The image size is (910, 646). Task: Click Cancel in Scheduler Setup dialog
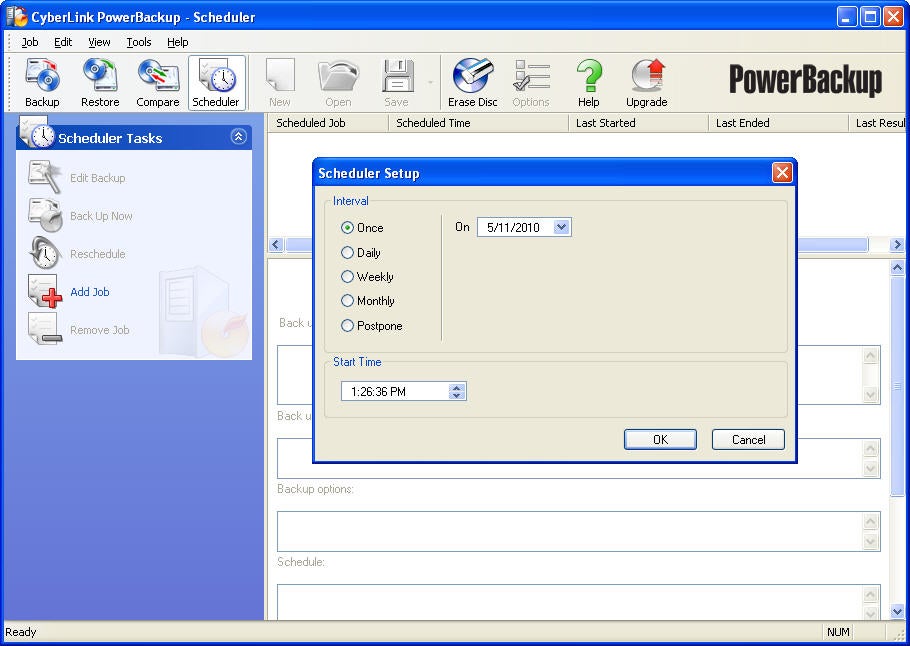(748, 440)
